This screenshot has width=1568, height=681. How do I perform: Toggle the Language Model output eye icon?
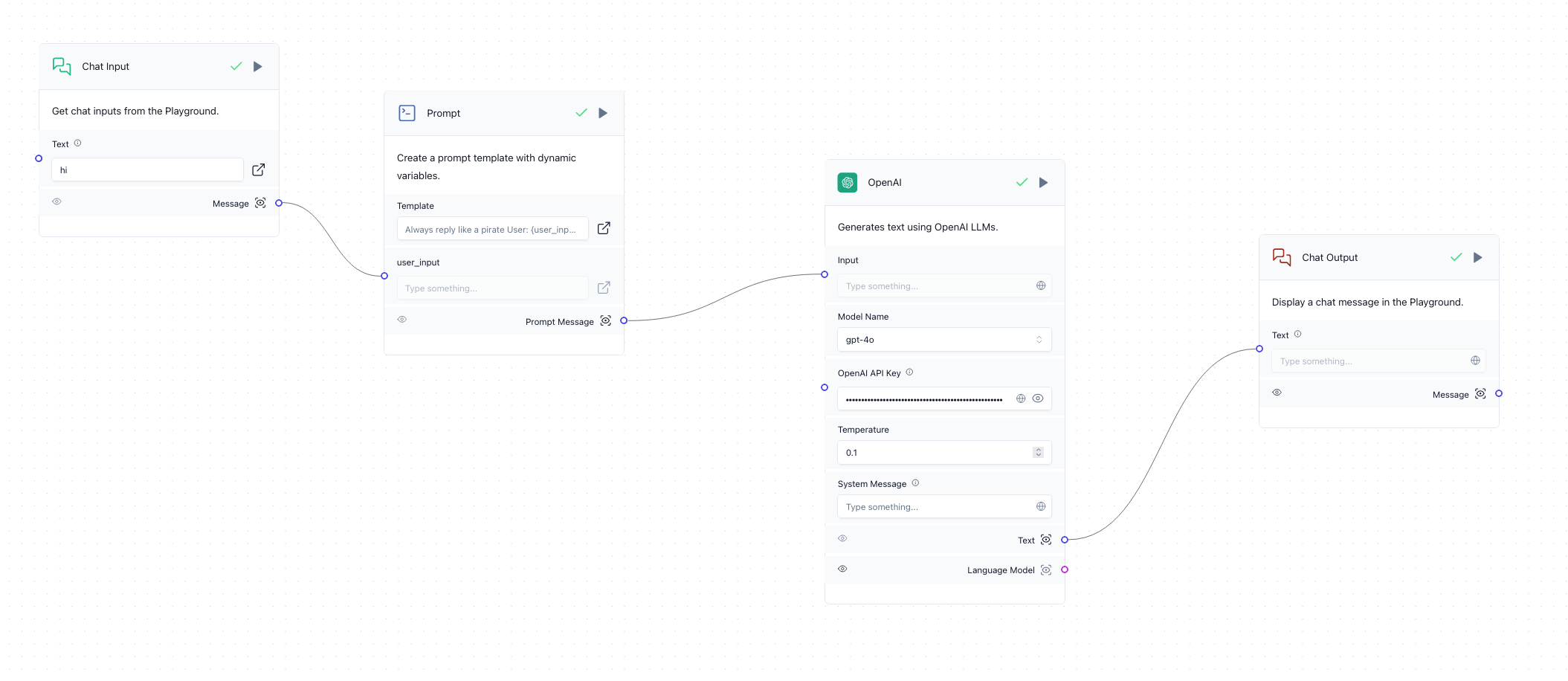click(842, 569)
